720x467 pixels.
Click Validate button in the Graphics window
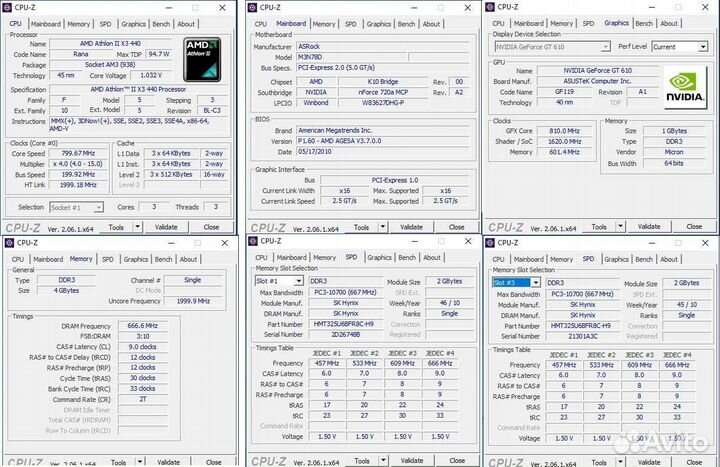click(649, 226)
